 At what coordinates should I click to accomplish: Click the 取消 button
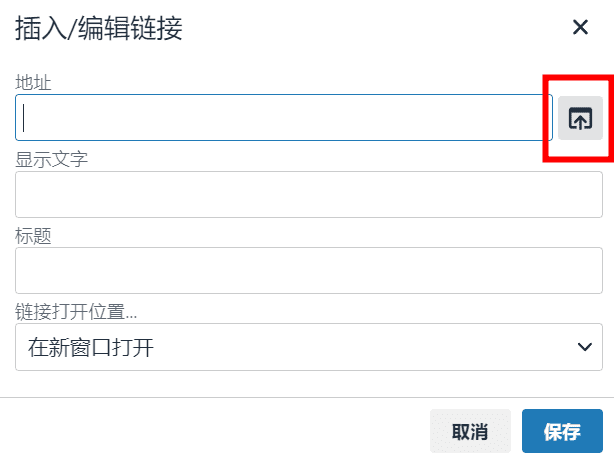click(470, 431)
